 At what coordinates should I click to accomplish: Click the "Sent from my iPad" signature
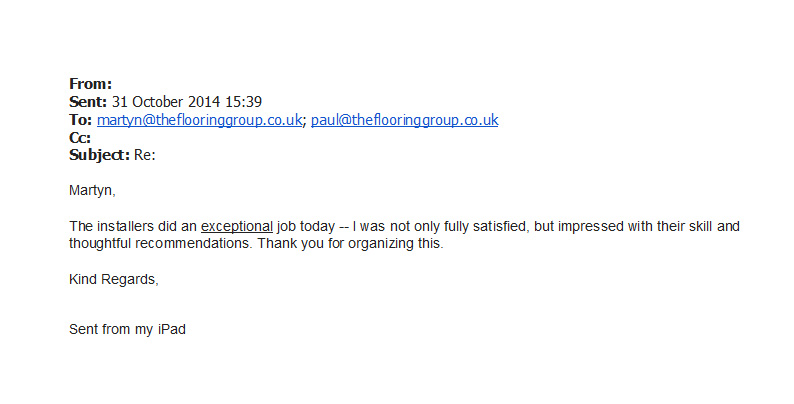pos(127,329)
